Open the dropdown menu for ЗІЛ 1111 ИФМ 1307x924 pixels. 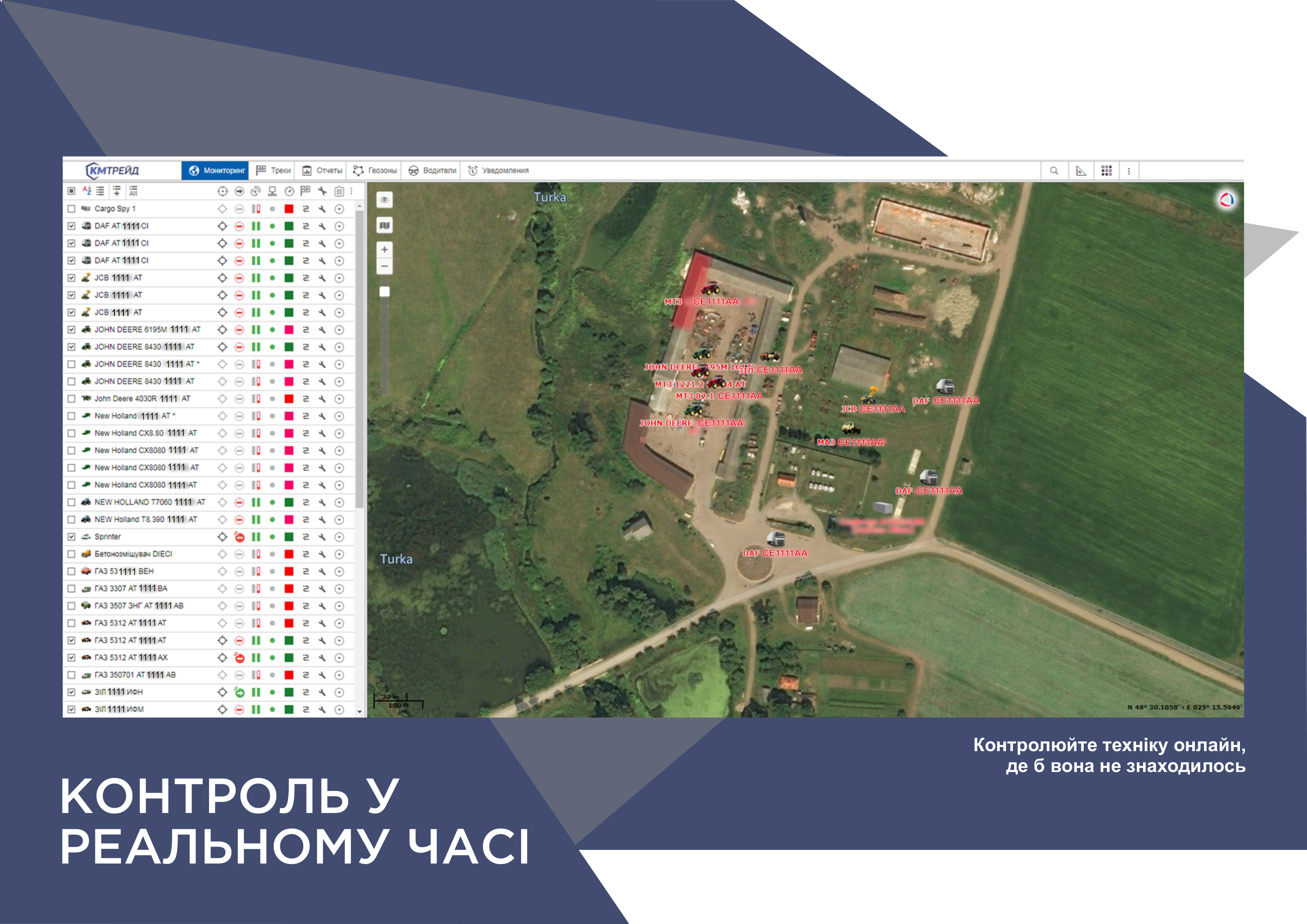pos(339,709)
